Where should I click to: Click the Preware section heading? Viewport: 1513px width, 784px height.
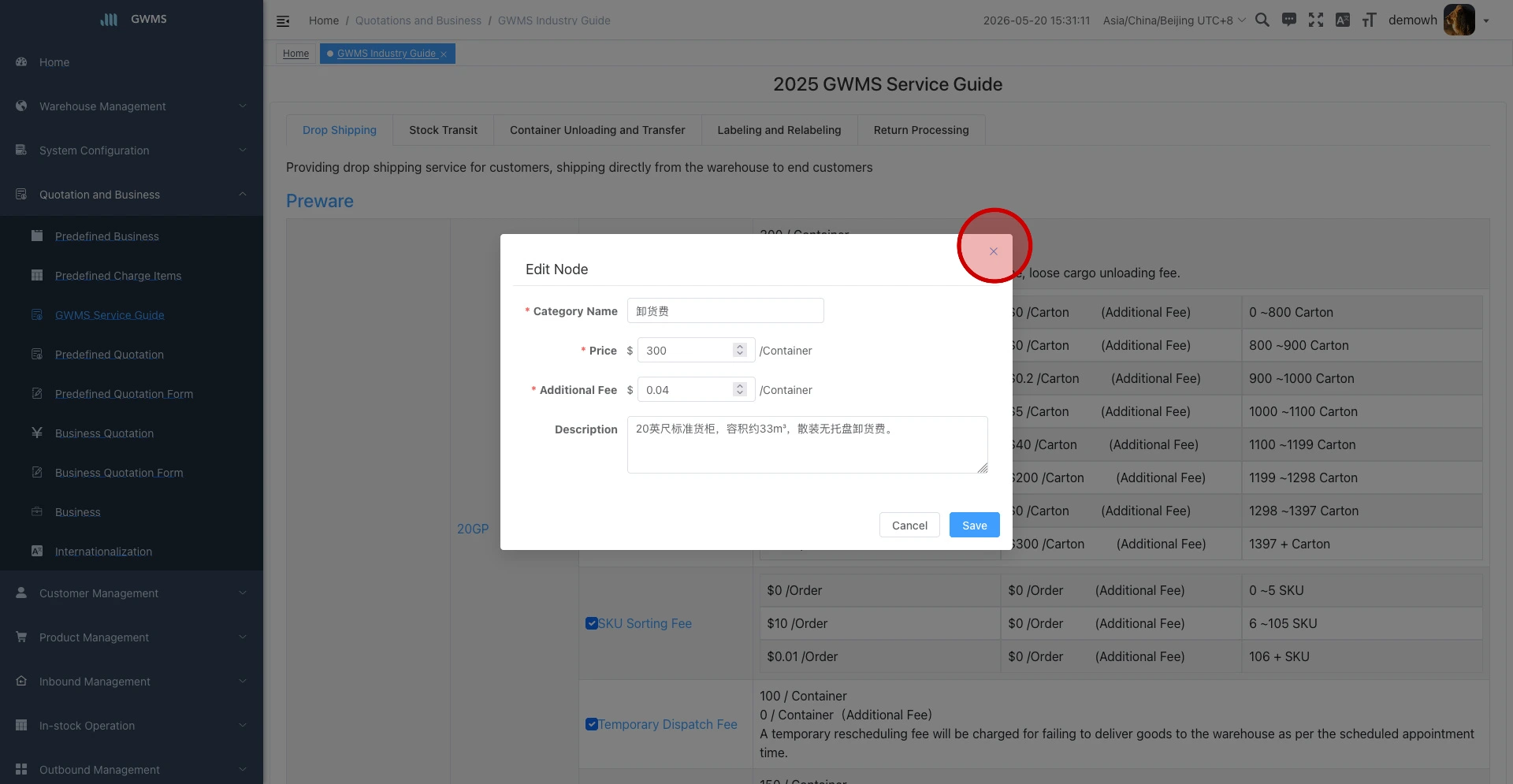click(319, 201)
